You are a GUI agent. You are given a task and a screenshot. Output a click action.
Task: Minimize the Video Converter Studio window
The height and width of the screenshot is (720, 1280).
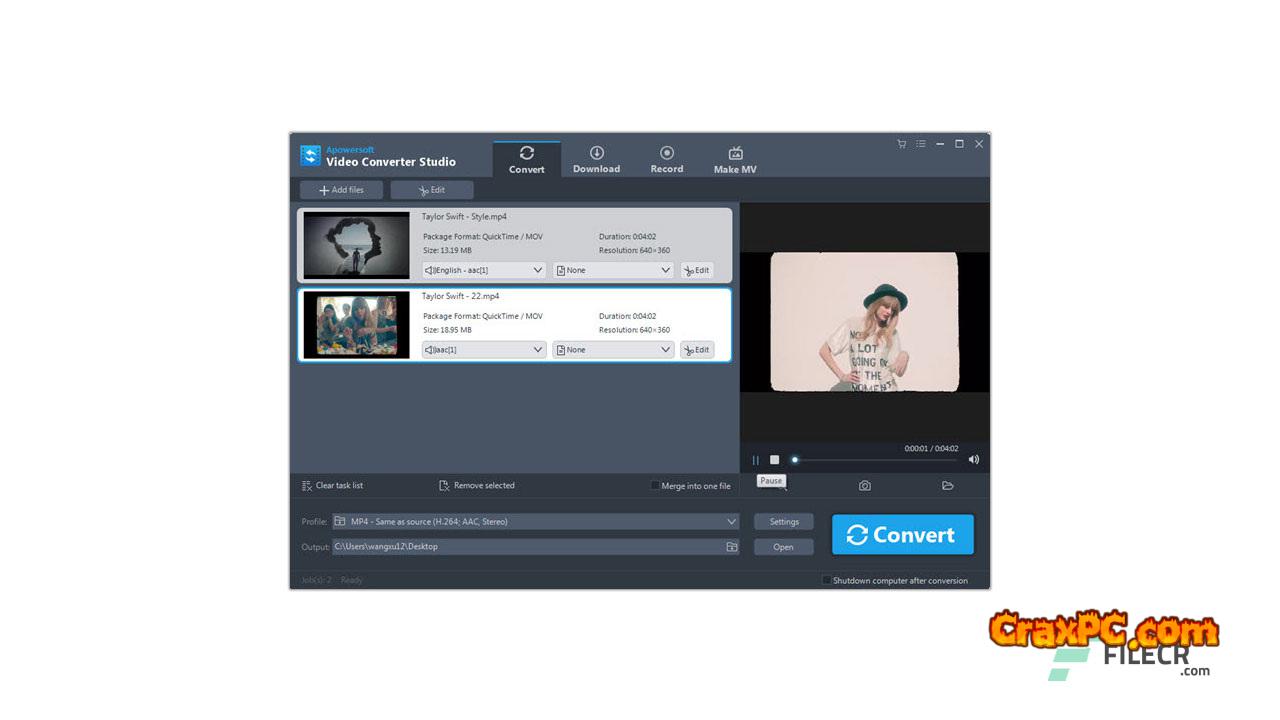coord(940,144)
